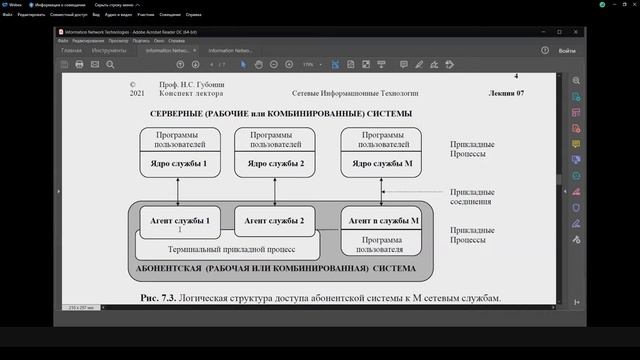
Task: Collapse right pane with small triangle
Action: click(x=565, y=191)
